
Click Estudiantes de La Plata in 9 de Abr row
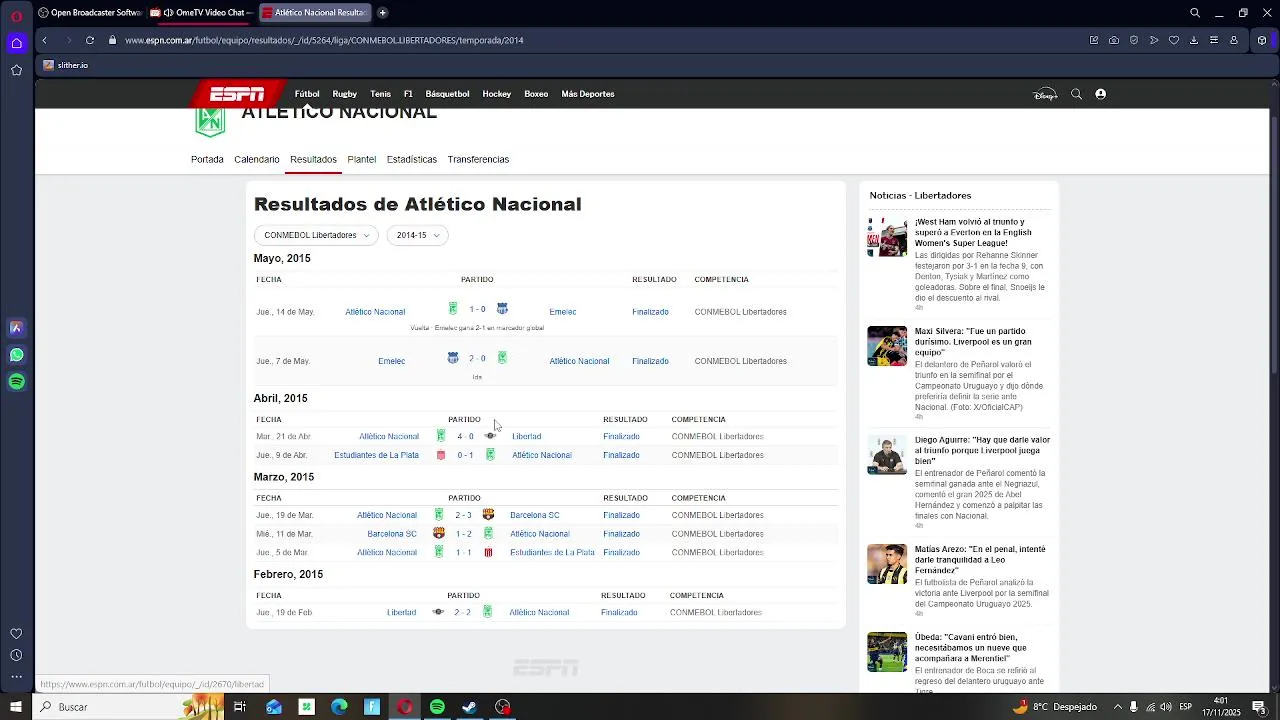click(376, 455)
